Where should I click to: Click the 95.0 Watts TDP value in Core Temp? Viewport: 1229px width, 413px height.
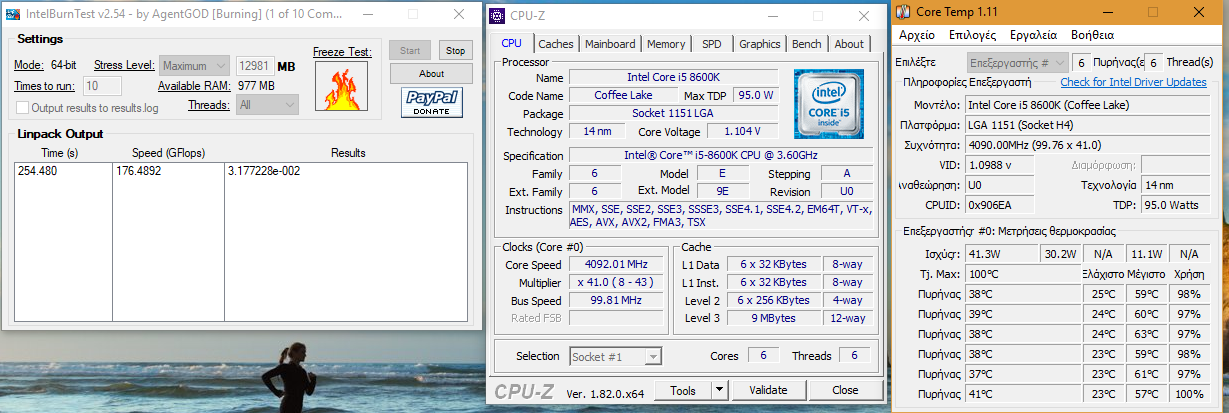[x=1175, y=205]
